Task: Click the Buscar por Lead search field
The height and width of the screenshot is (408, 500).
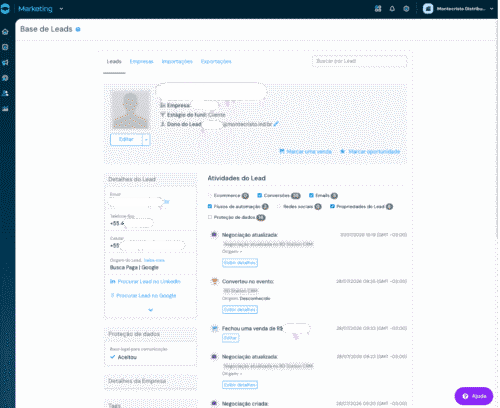Action: click(x=359, y=61)
